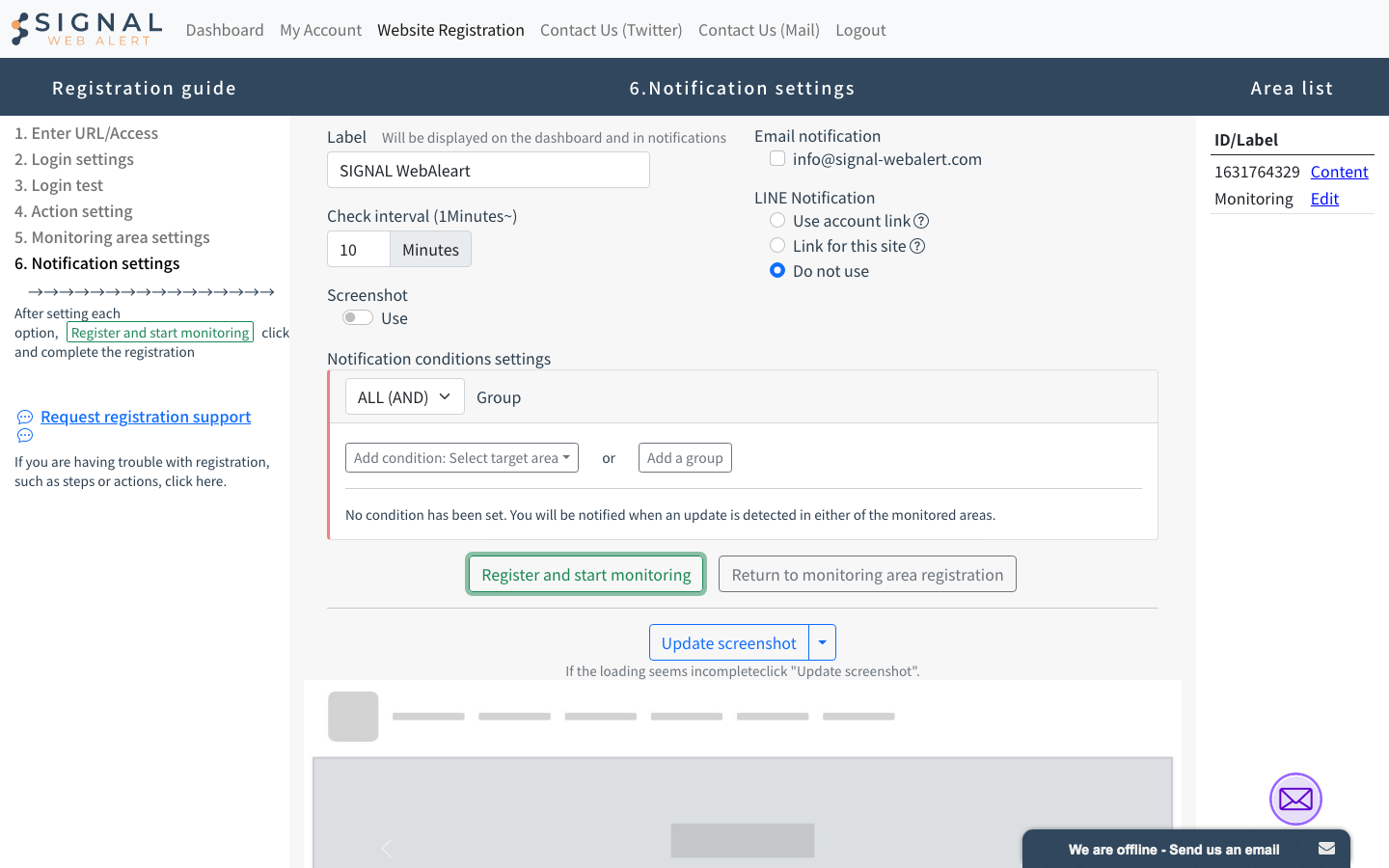Go to step 5. Monitoring area settings

[112, 237]
